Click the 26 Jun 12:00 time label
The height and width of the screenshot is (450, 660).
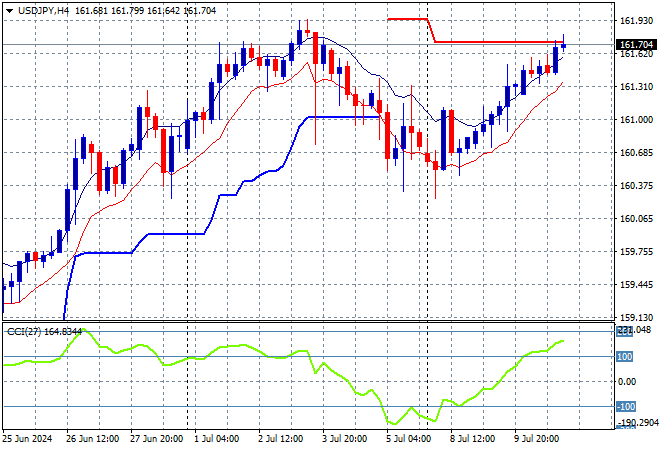pyautogui.click(x=93, y=439)
